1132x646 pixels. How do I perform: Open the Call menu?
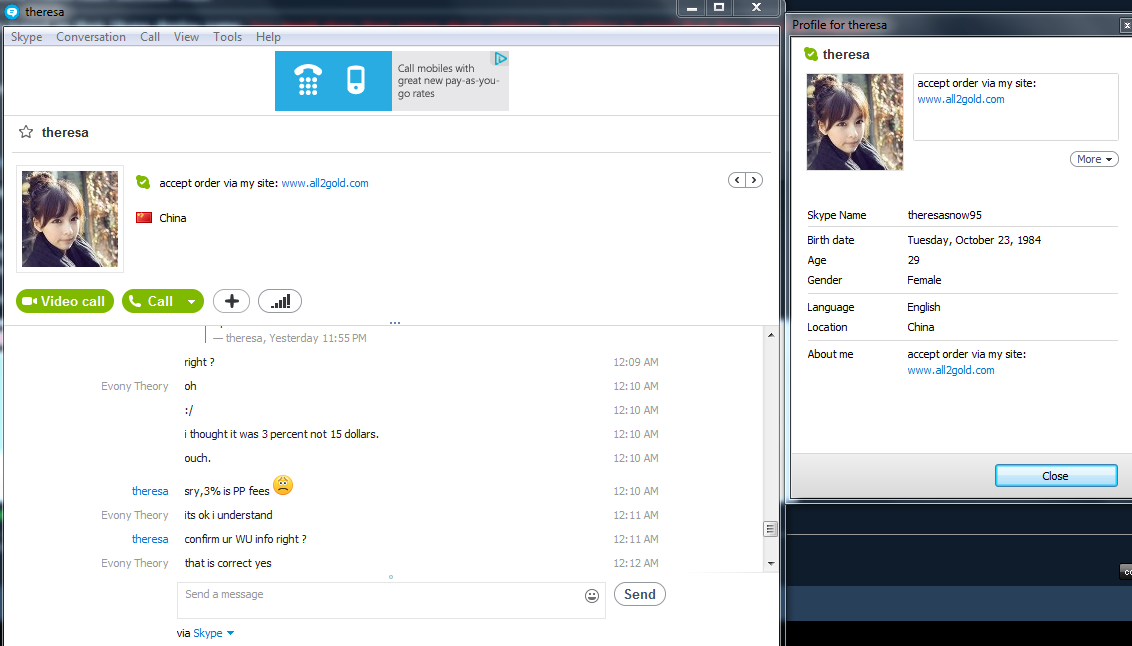point(150,37)
